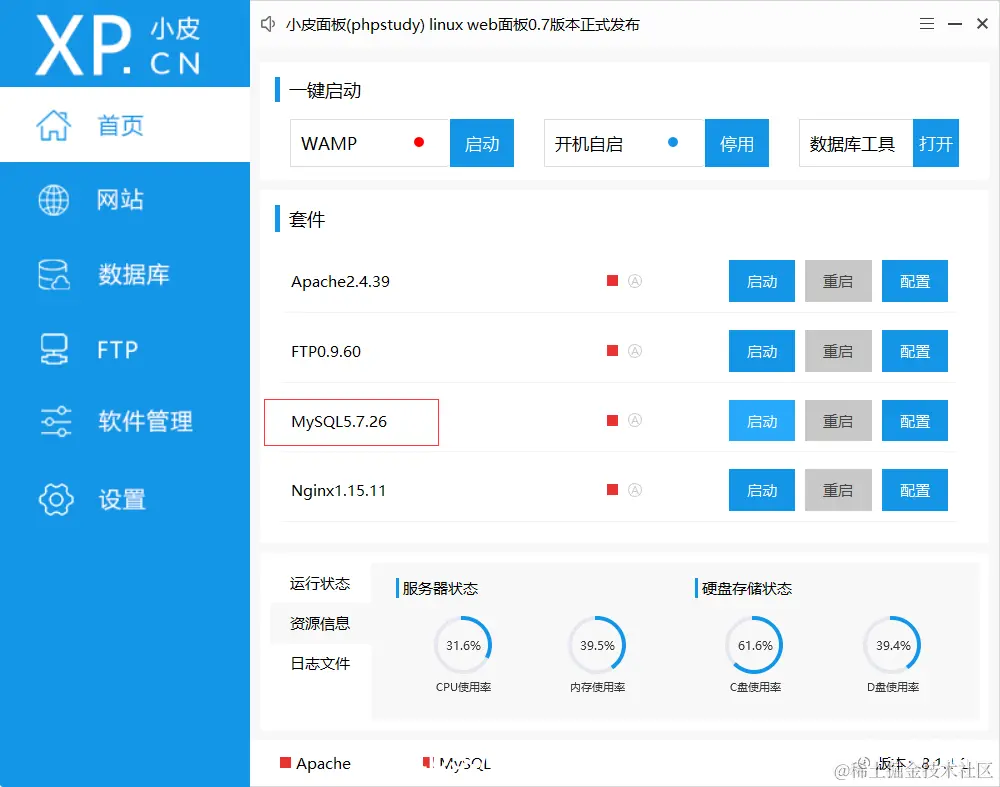This screenshot has height=787, width=1000.
Task: Start MySQL5.7.26 with its 启动 button
Action: pos(761,421)
